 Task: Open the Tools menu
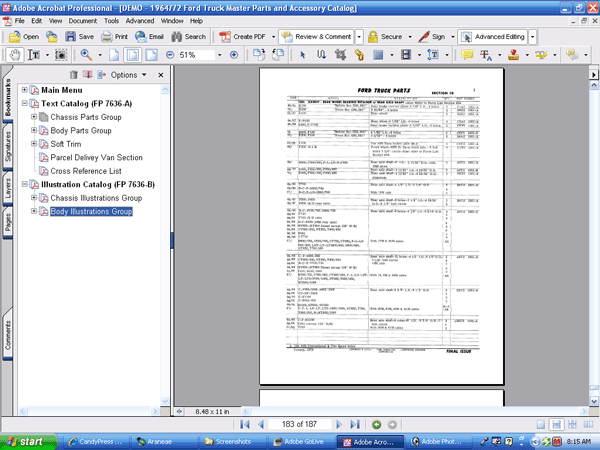tap(111, 21)
